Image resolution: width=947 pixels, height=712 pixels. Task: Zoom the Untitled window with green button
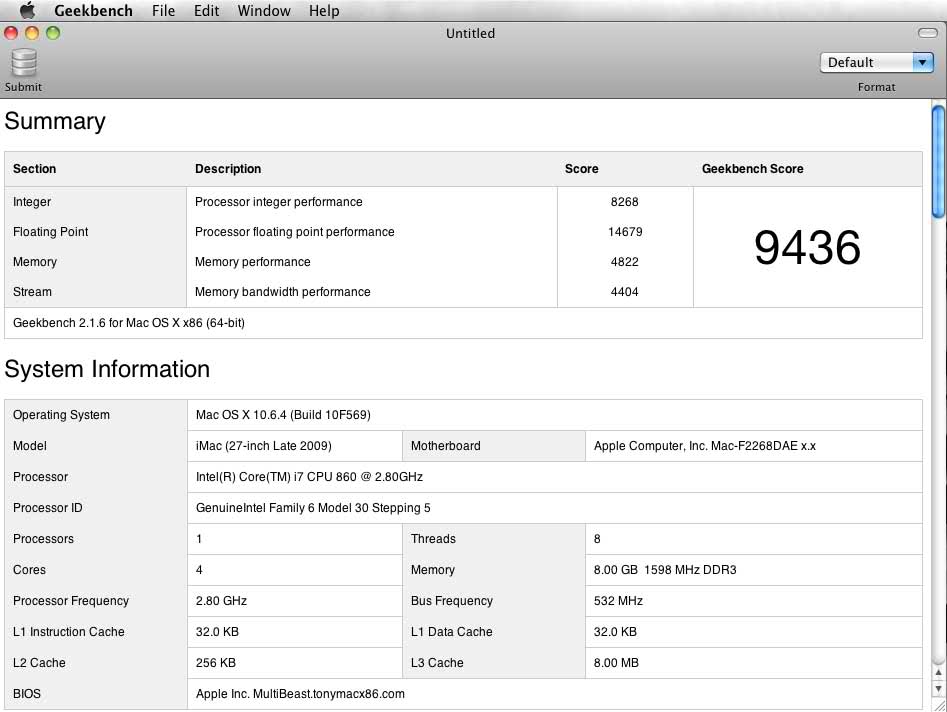[53, 33]
